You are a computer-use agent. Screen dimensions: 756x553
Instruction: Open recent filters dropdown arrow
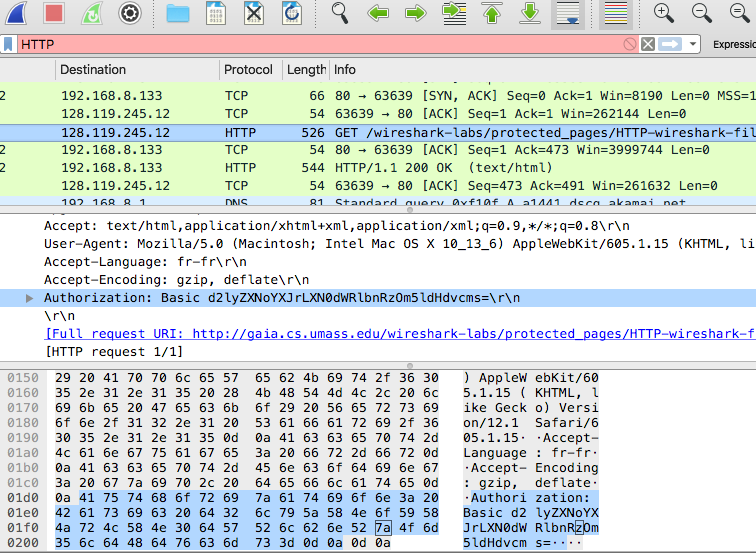693,44
